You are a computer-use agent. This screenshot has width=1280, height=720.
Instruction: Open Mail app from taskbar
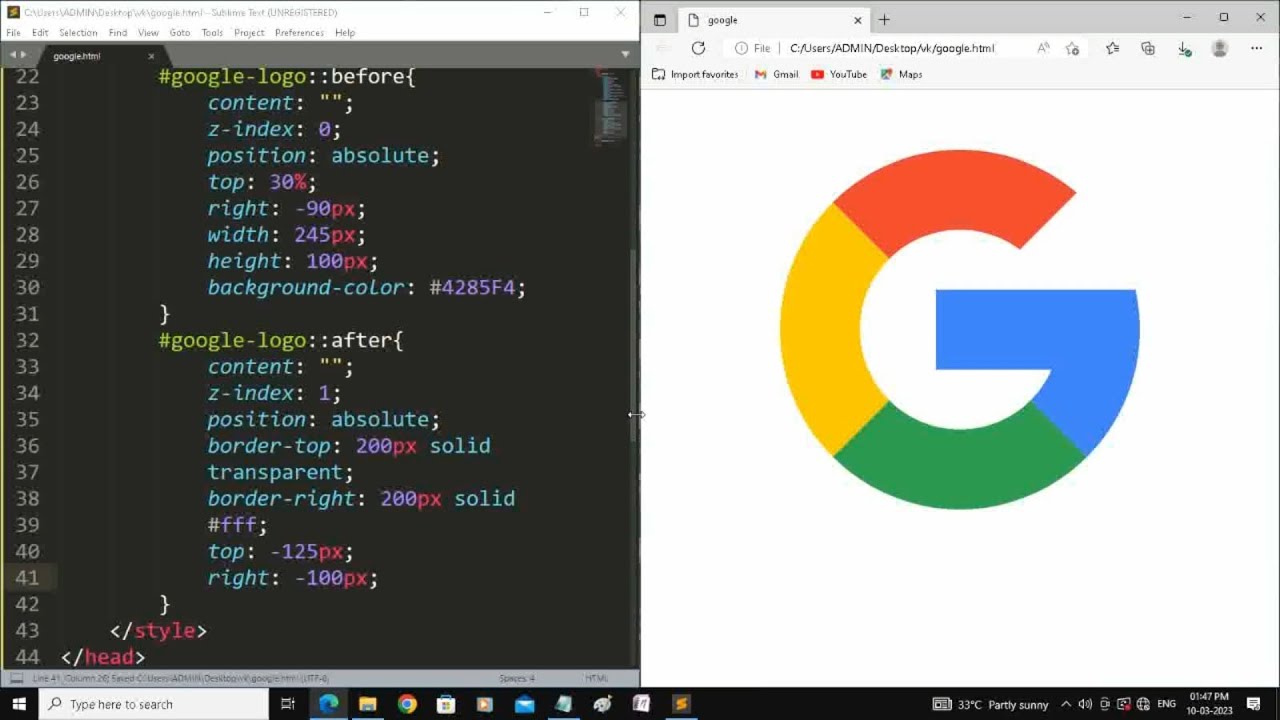pos(524,704)
